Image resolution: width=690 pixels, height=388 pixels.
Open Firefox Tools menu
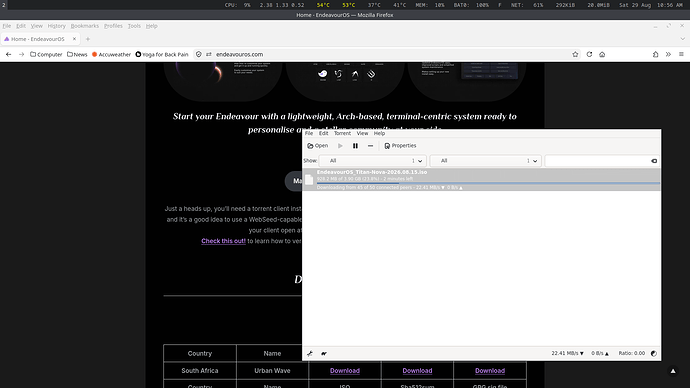134,26
